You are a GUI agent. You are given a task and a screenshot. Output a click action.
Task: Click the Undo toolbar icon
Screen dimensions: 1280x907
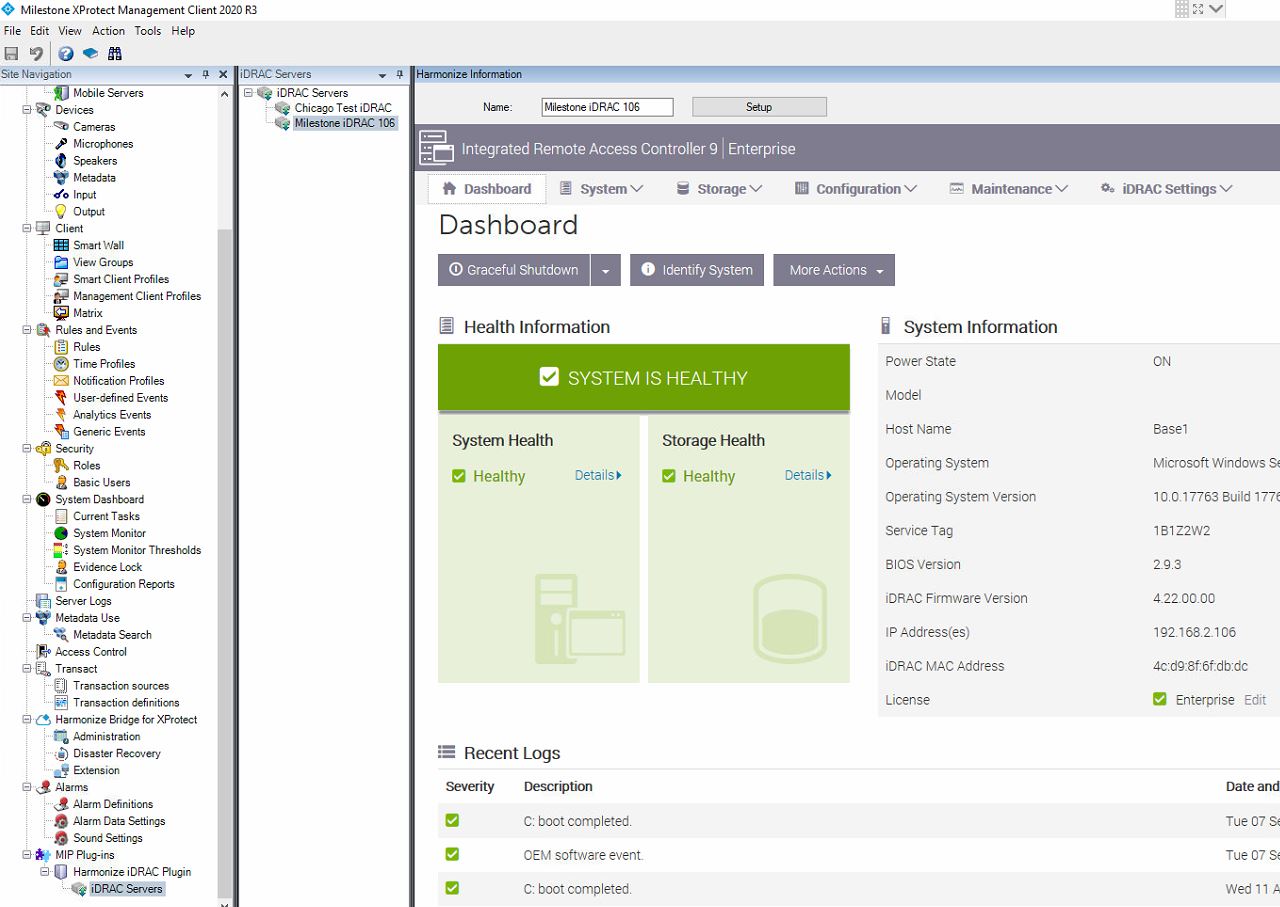click(x=36, y=53)
